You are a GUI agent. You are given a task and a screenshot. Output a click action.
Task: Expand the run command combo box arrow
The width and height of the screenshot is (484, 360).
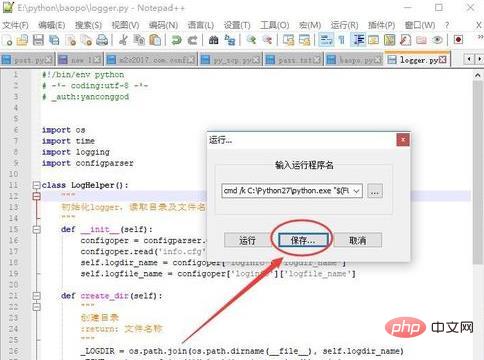(357, 191)
